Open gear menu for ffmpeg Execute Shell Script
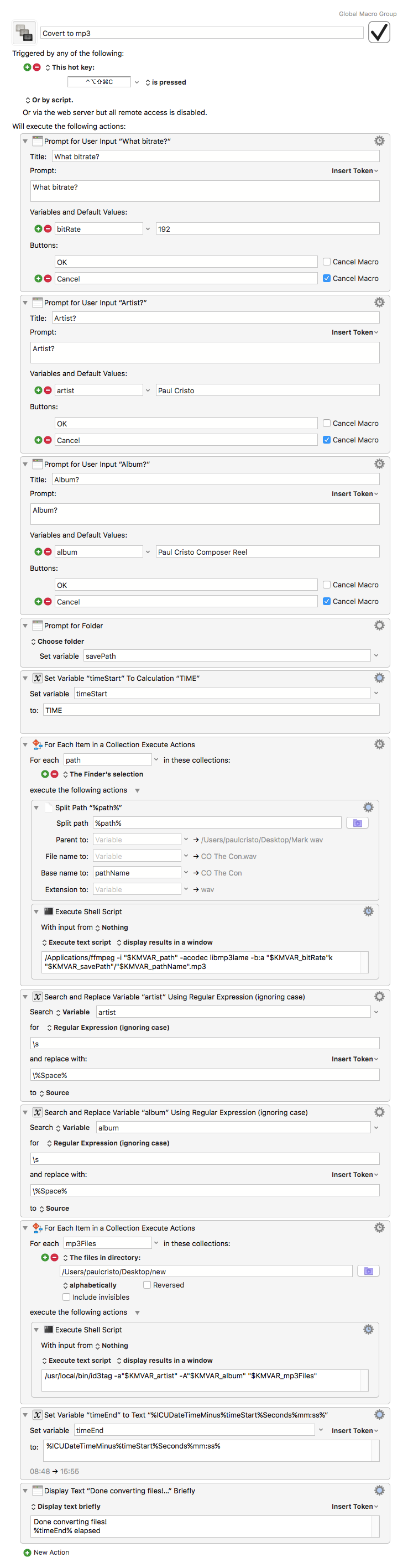Image resolution: width=408 pixels, height=1568 pixels. (369, 912)
